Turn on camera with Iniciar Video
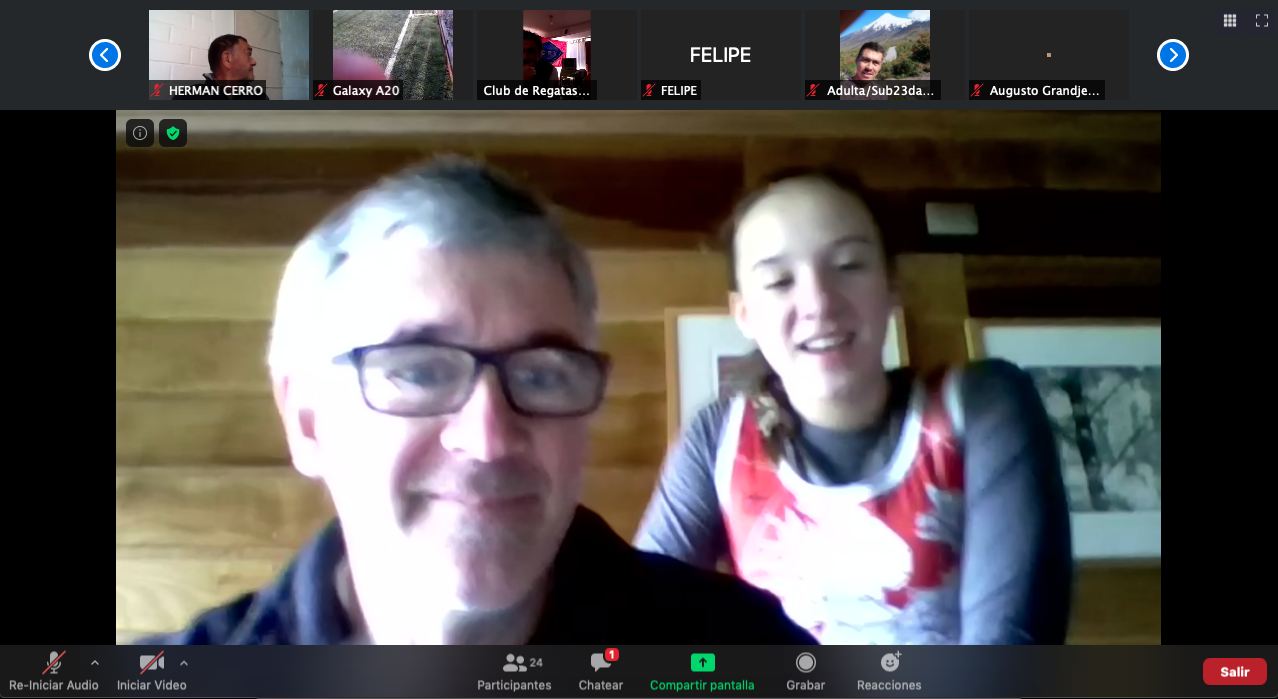This screenshot has height=699, width=1278. [151, 671]
